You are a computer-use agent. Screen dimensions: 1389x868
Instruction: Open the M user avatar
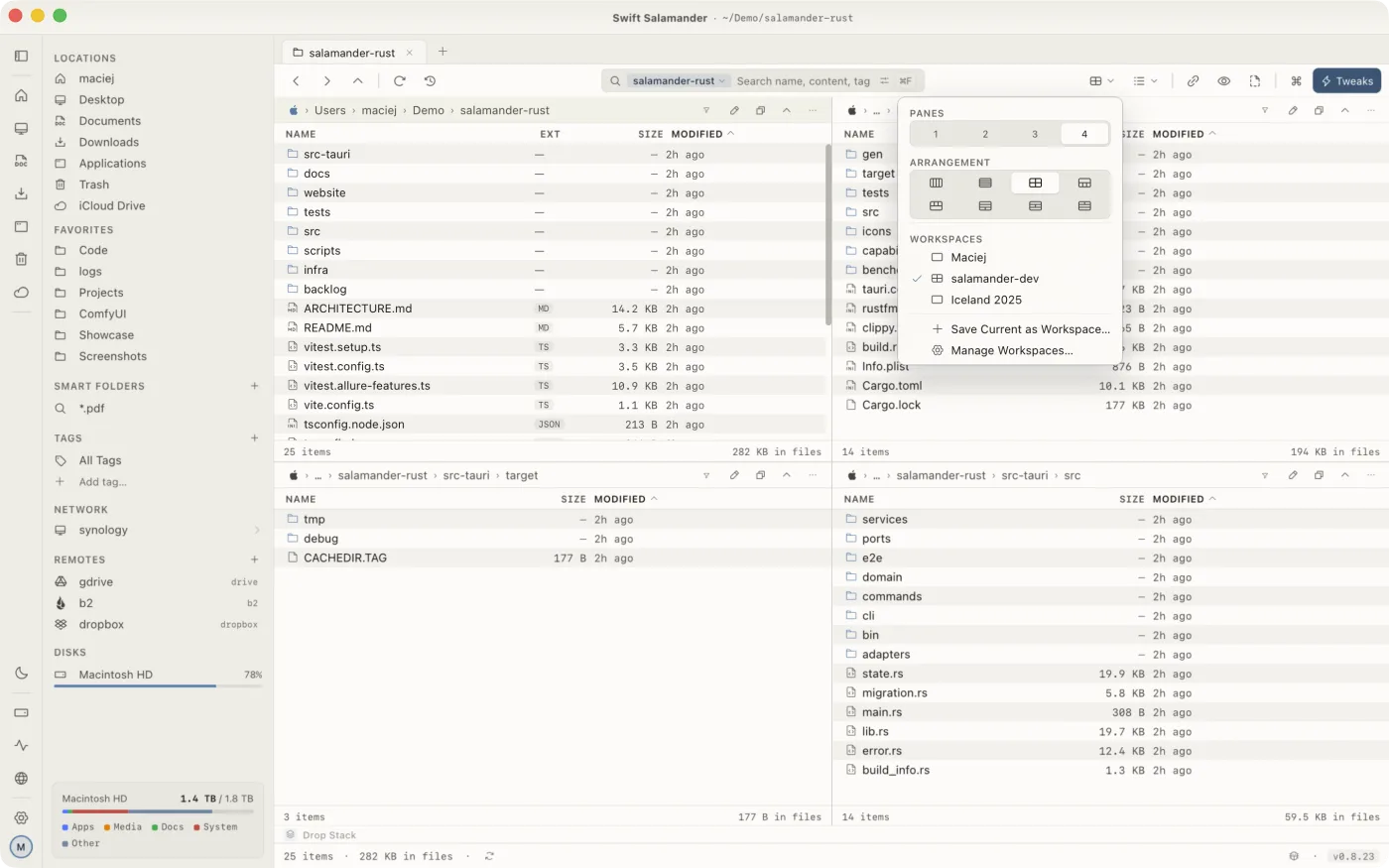coord(21,847)
